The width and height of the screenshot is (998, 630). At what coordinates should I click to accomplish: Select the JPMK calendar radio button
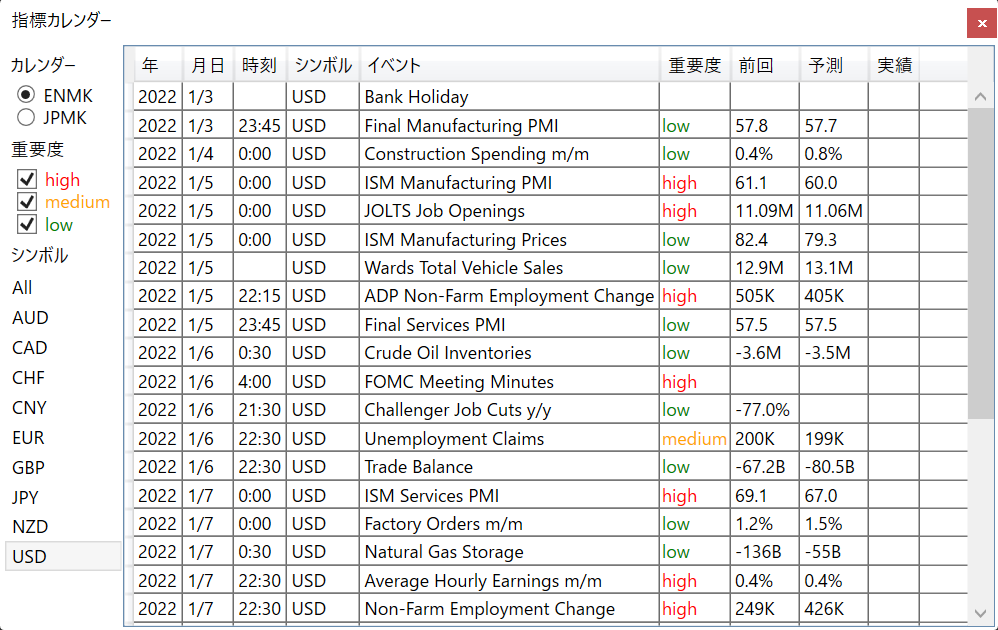pyautogui.click(x=27, y=118)
